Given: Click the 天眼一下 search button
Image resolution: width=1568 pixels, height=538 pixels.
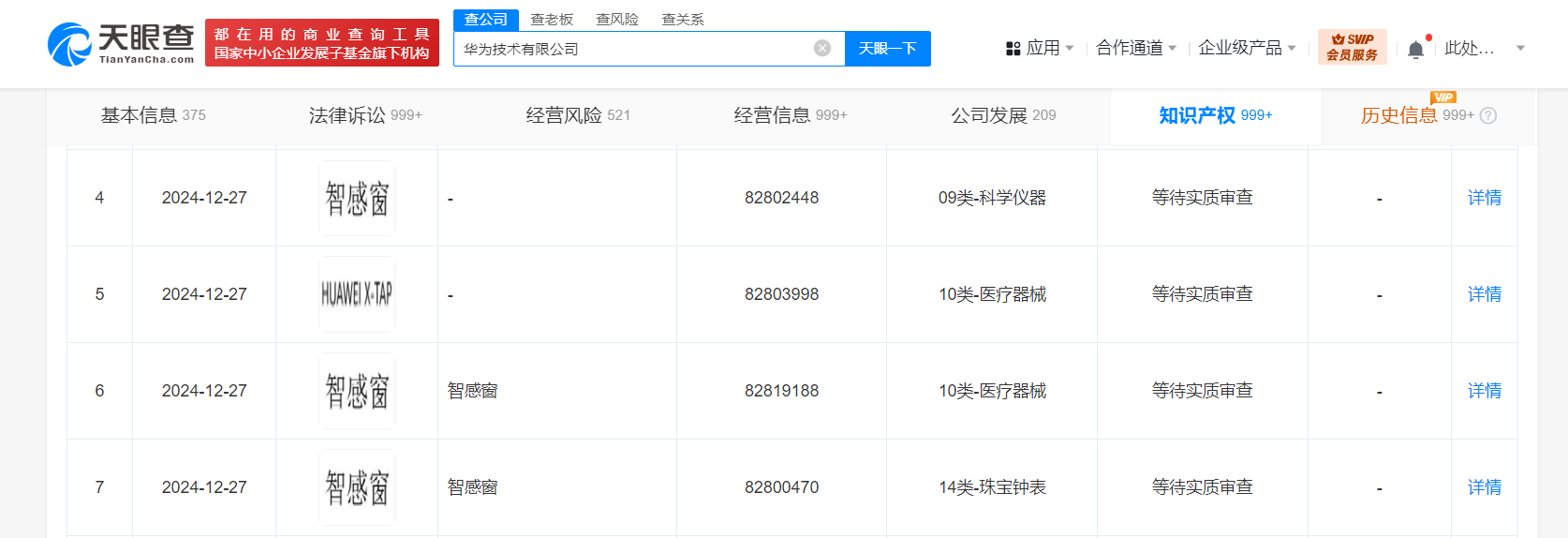Looking at the screenshot, I should [x=887, y=49].
